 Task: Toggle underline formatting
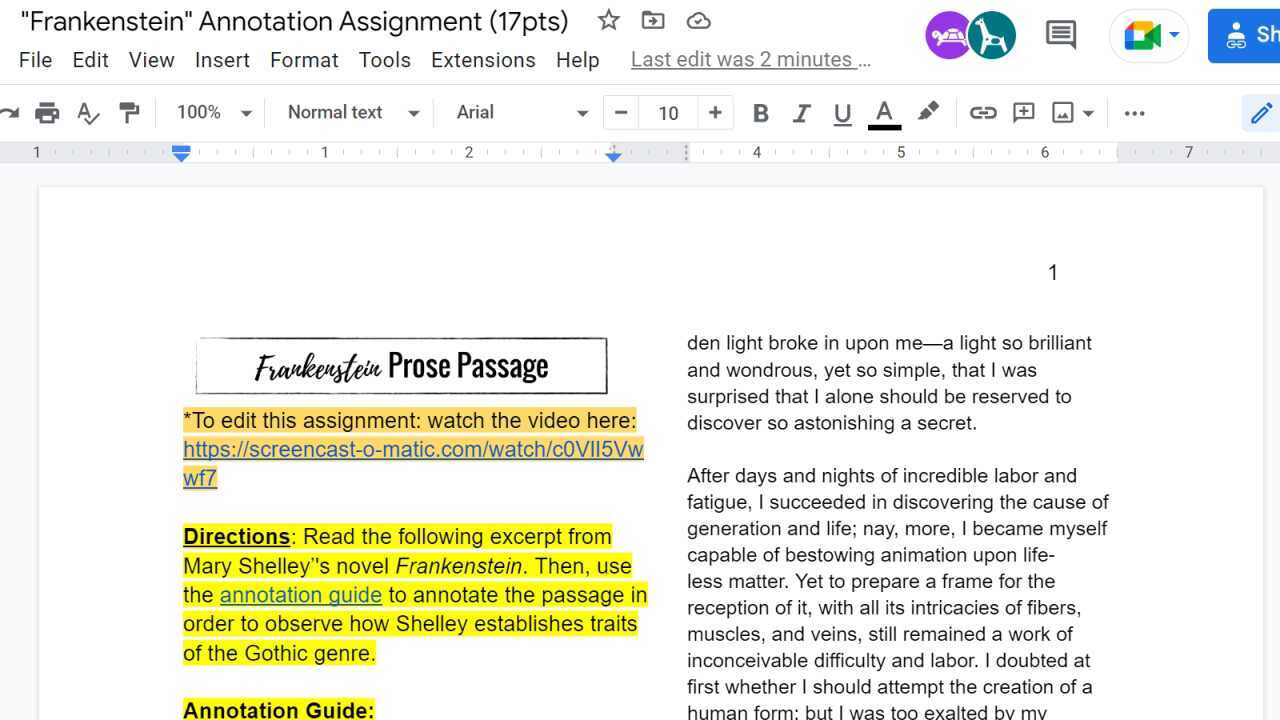[x=841, y=112]
